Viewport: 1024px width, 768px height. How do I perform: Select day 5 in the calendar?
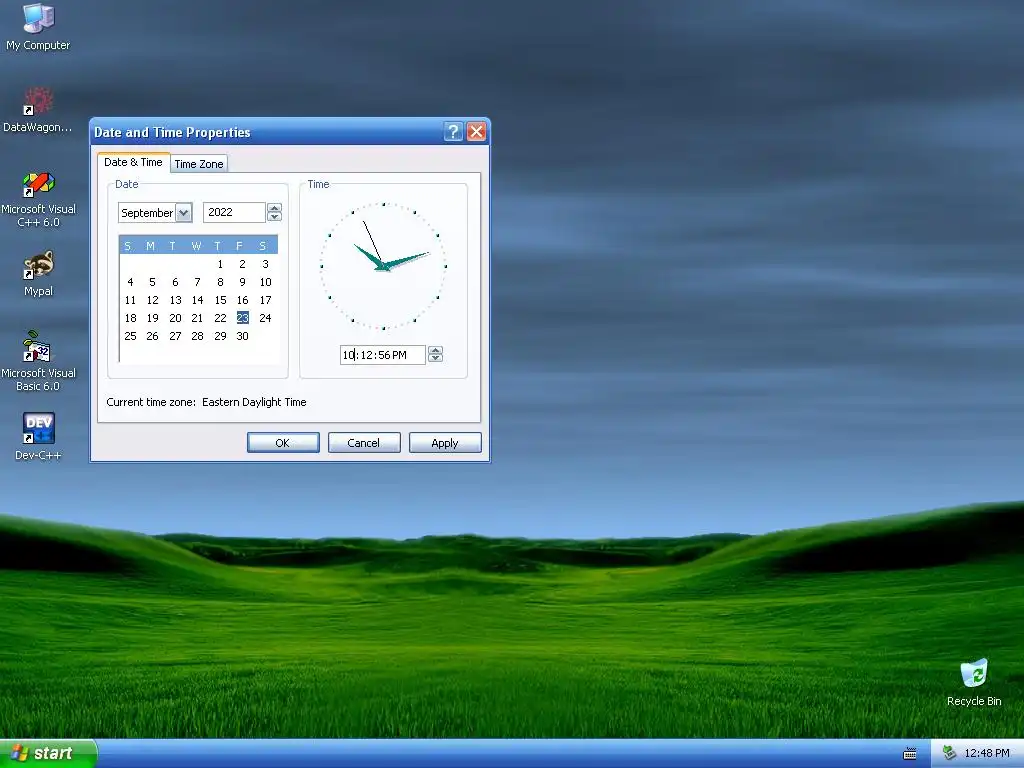click(152, 282)
